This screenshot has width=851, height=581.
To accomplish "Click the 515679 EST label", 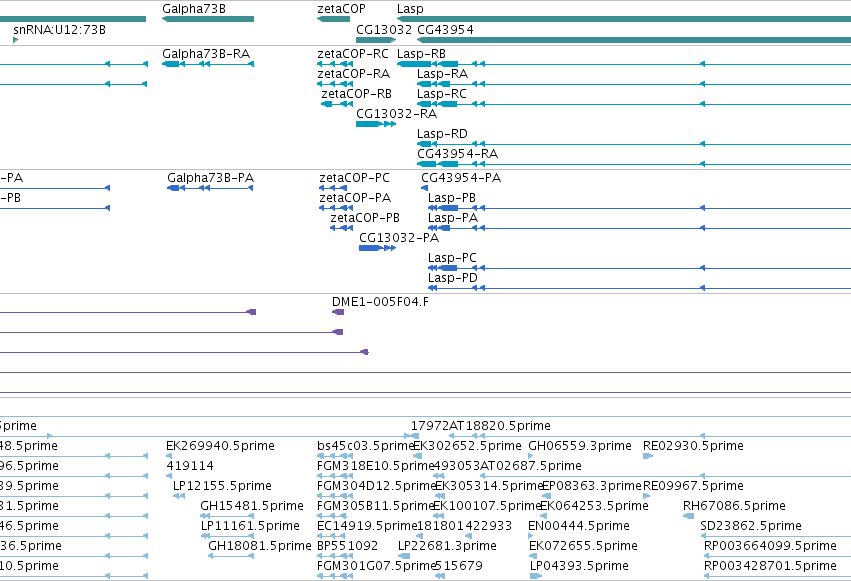I will pos(459,566).
